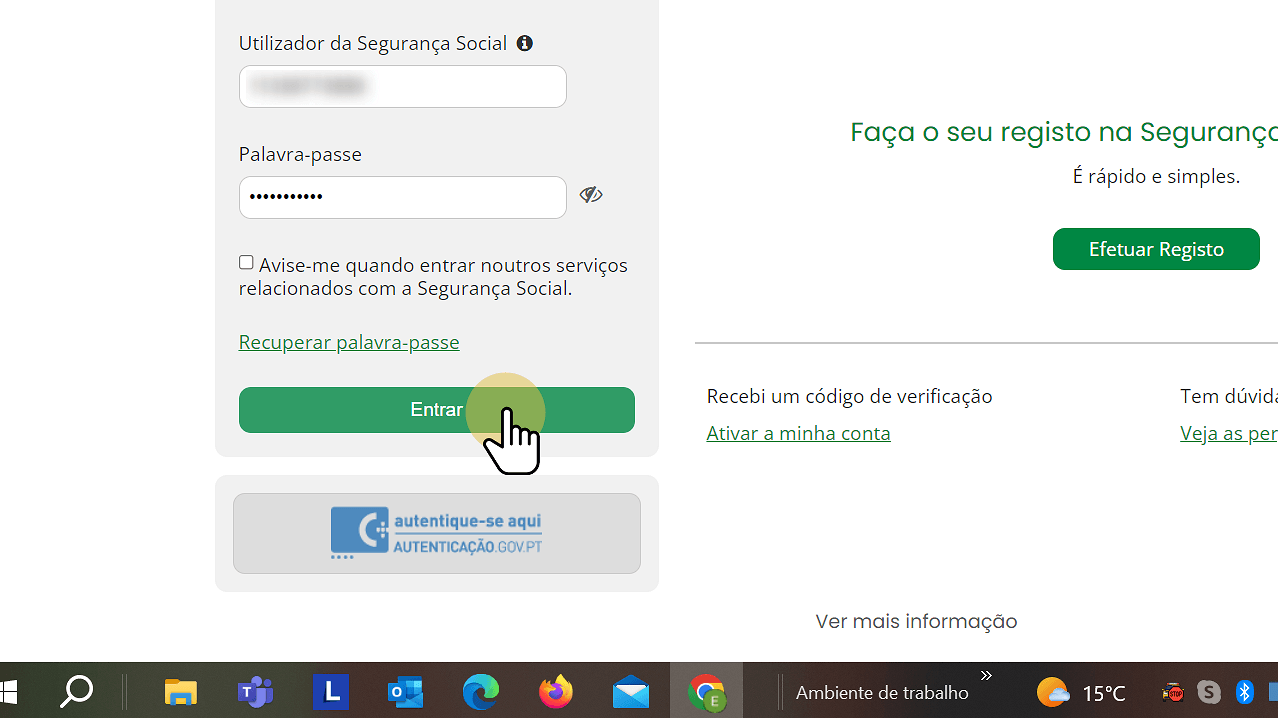The height and width of the screenshot is (718, 1278).
Task: Launch Microsoft Teams from the taskbar
Action: click(255, 691)
